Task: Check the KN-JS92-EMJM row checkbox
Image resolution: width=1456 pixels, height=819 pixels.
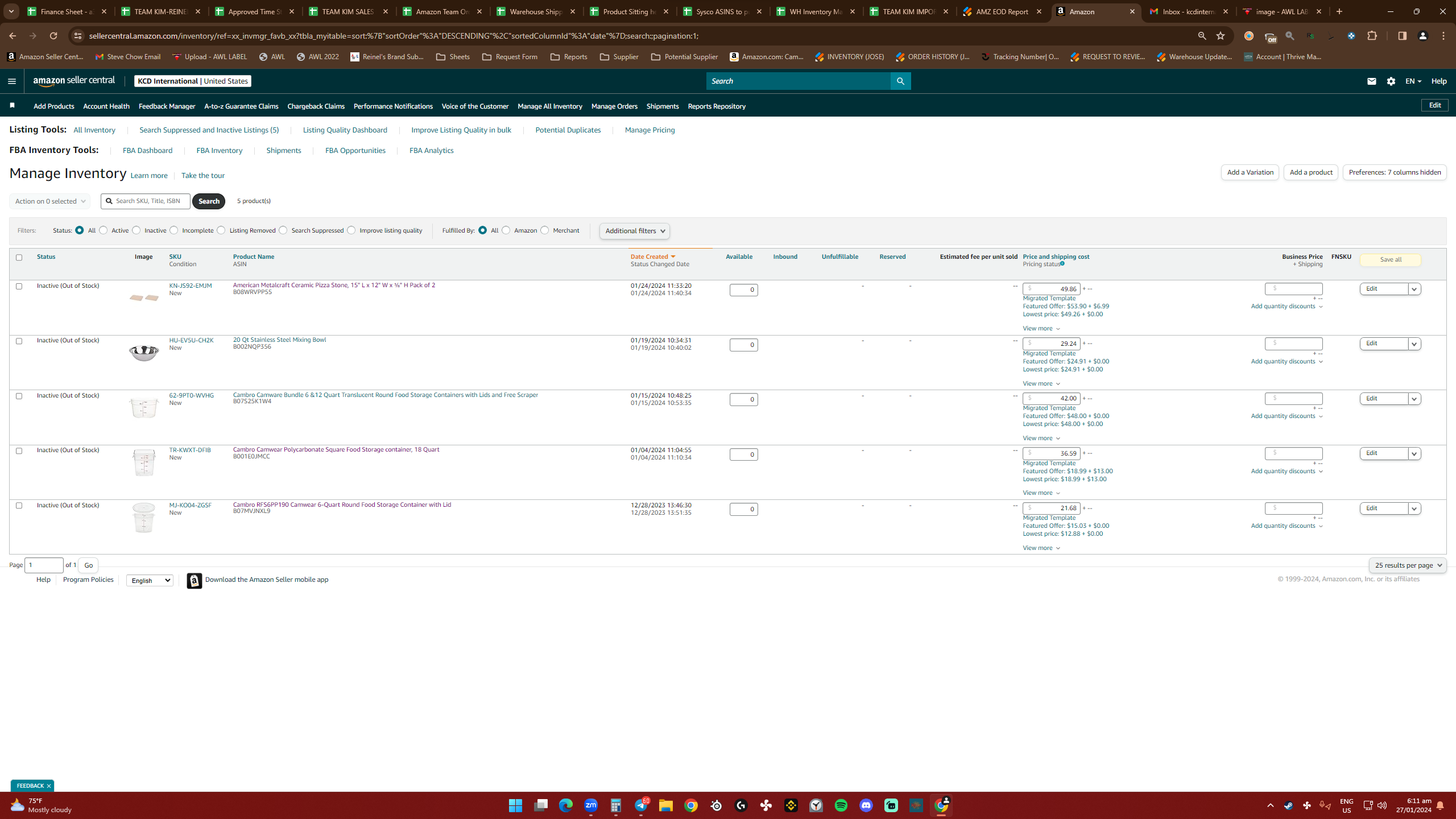Action: click(x=19, y=286)
